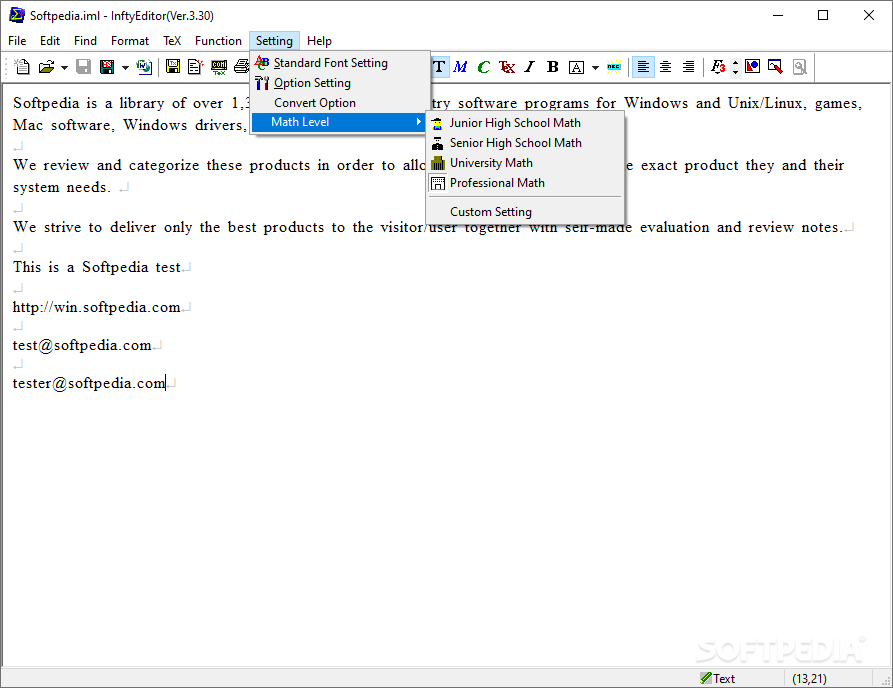Open dropdown next to framed A icon
Viewport: 893px width, 688px height.
tap(595, 67)
